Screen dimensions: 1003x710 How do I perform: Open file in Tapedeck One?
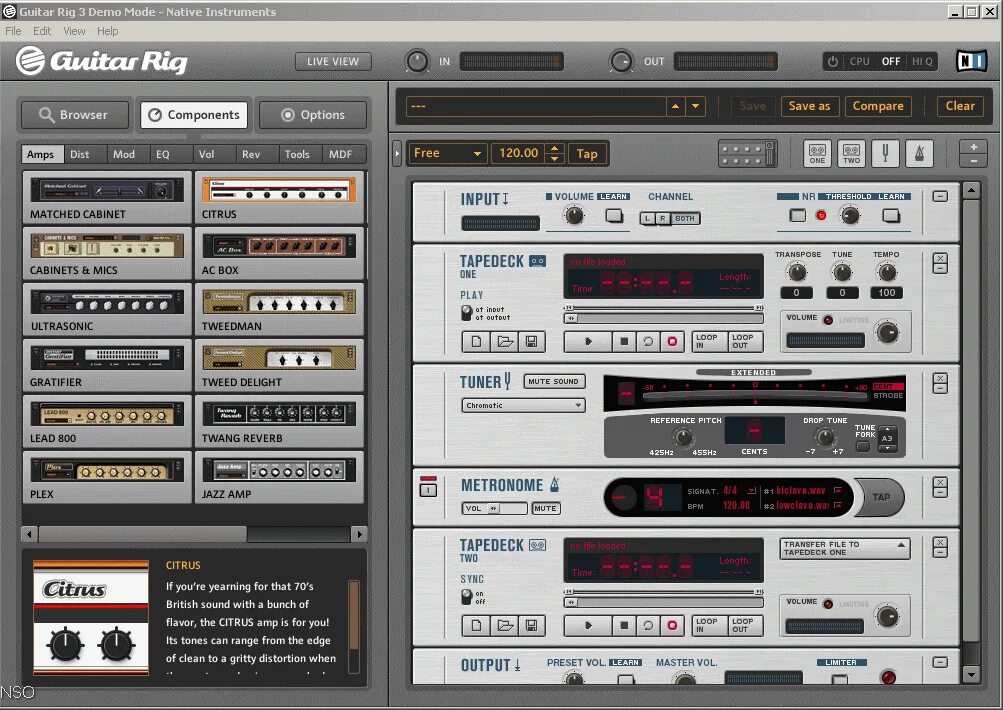(505, 342)
